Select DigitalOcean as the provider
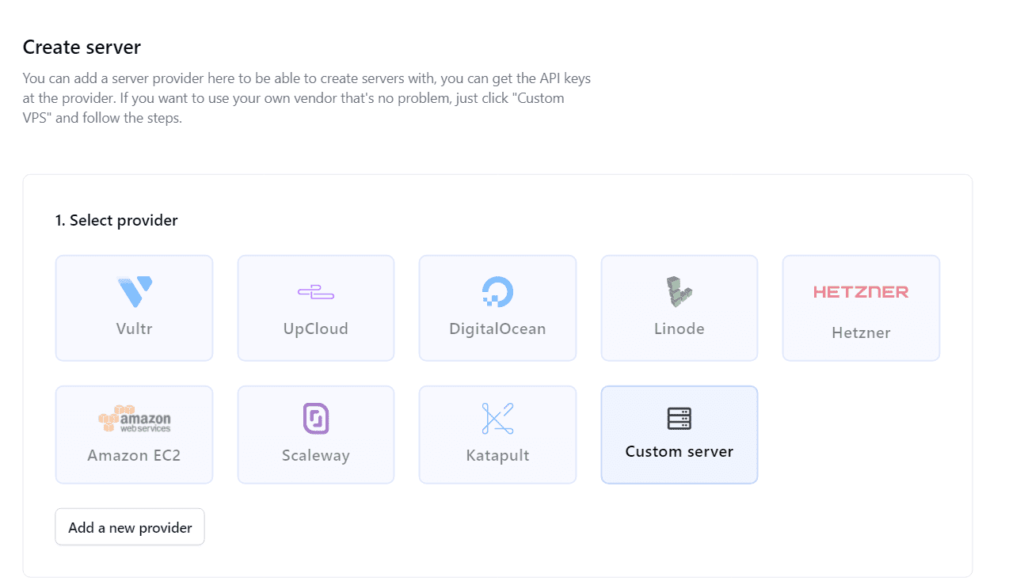The height and width of the screenshot is (581, 1024). (x=497, y=307)
